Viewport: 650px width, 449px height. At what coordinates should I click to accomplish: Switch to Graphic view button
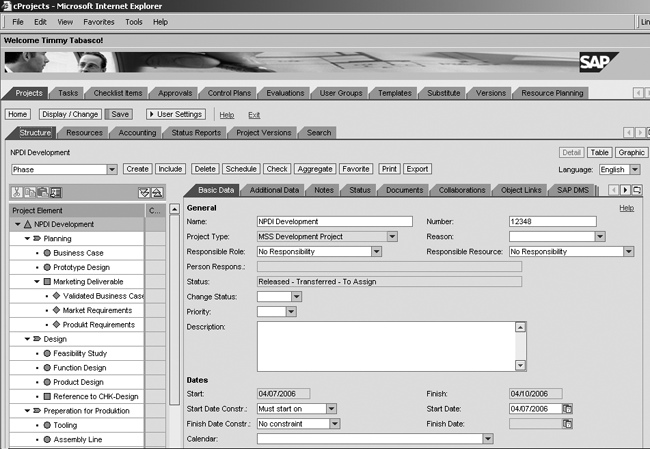[631, 153]
